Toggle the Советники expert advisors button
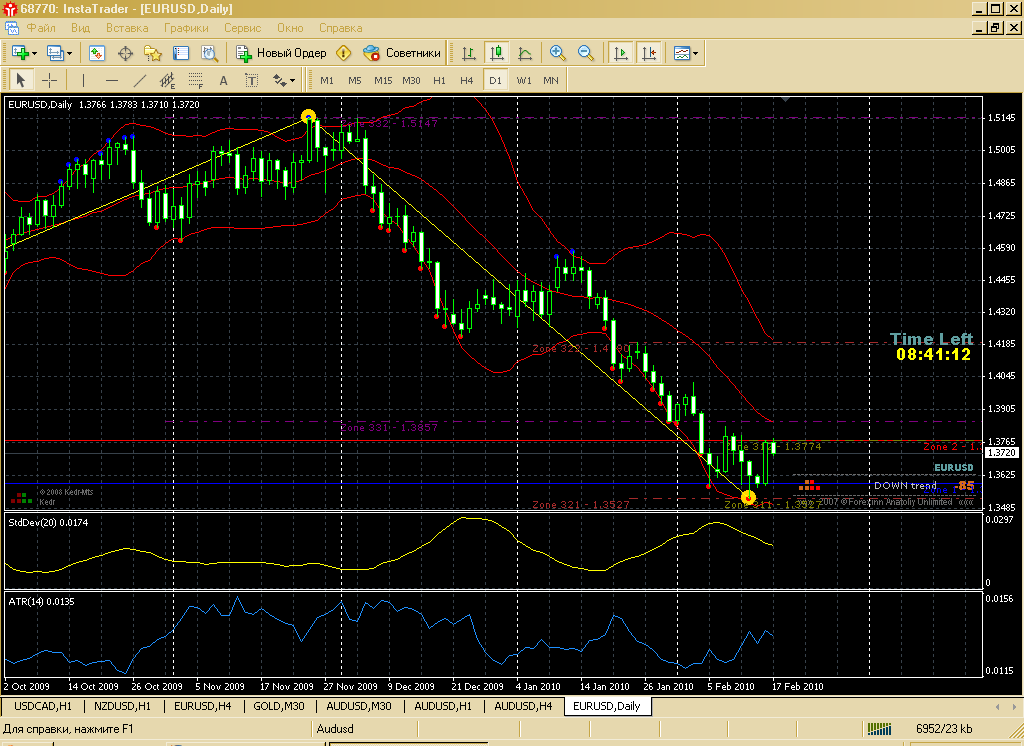 coord(402,53)
